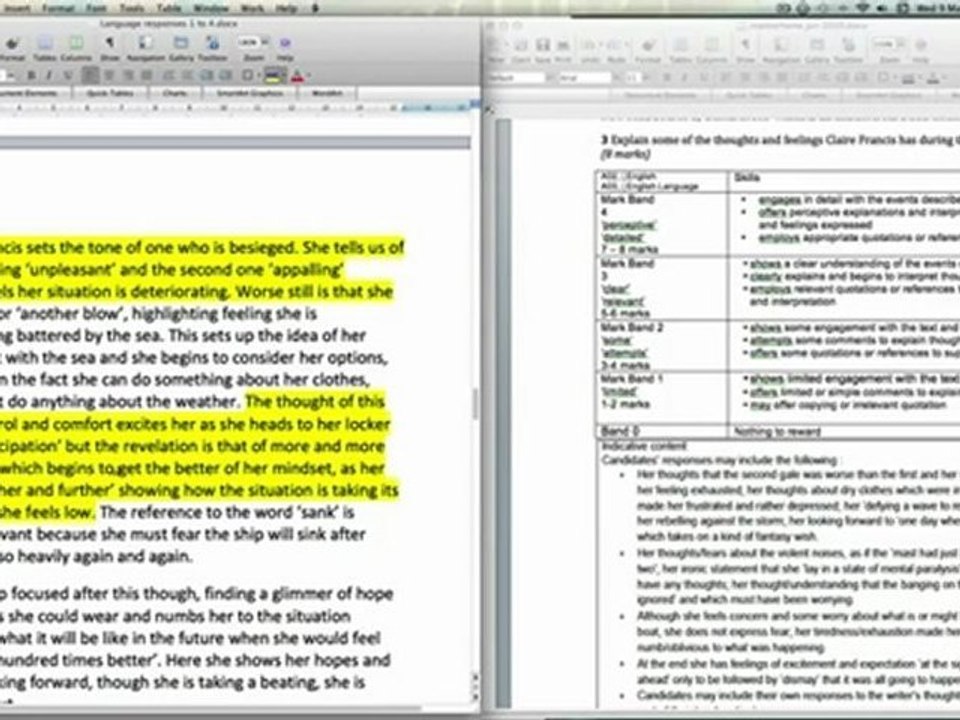Click borders icon in left window
The width and height of the screenshot is (960, 720).
pos(247,76)
